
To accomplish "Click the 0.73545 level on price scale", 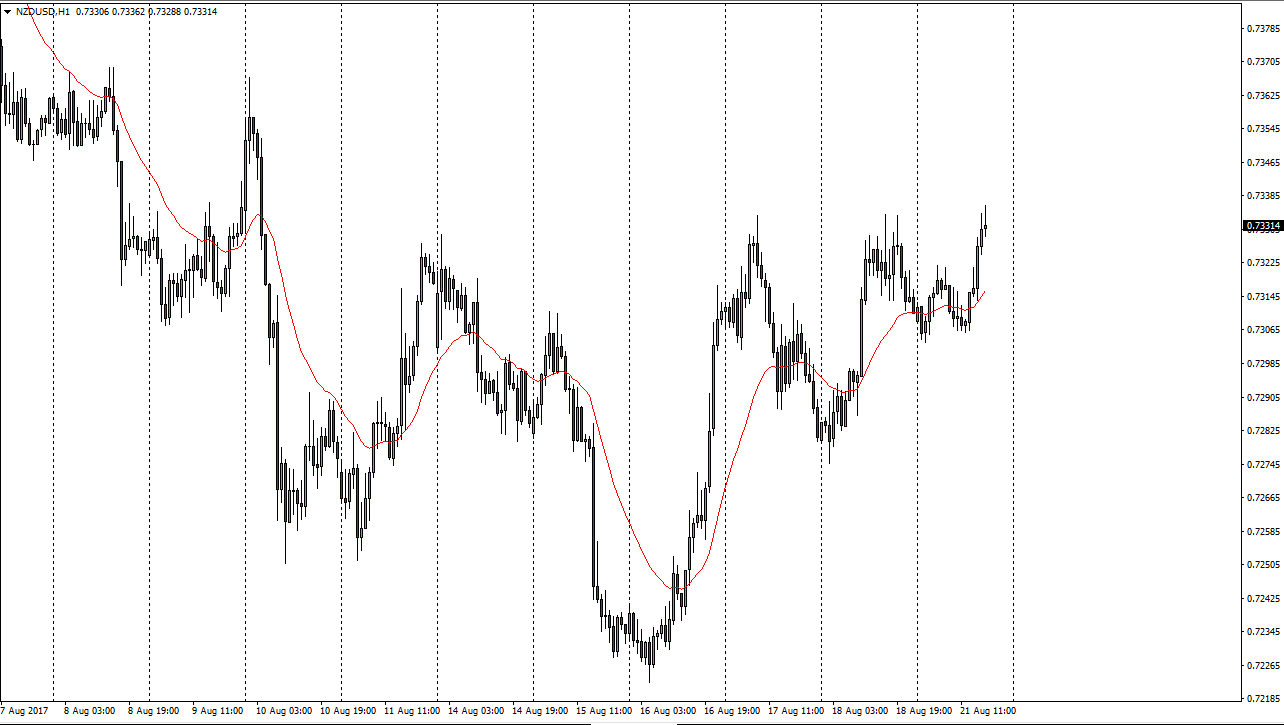I will click(1263, 129).
